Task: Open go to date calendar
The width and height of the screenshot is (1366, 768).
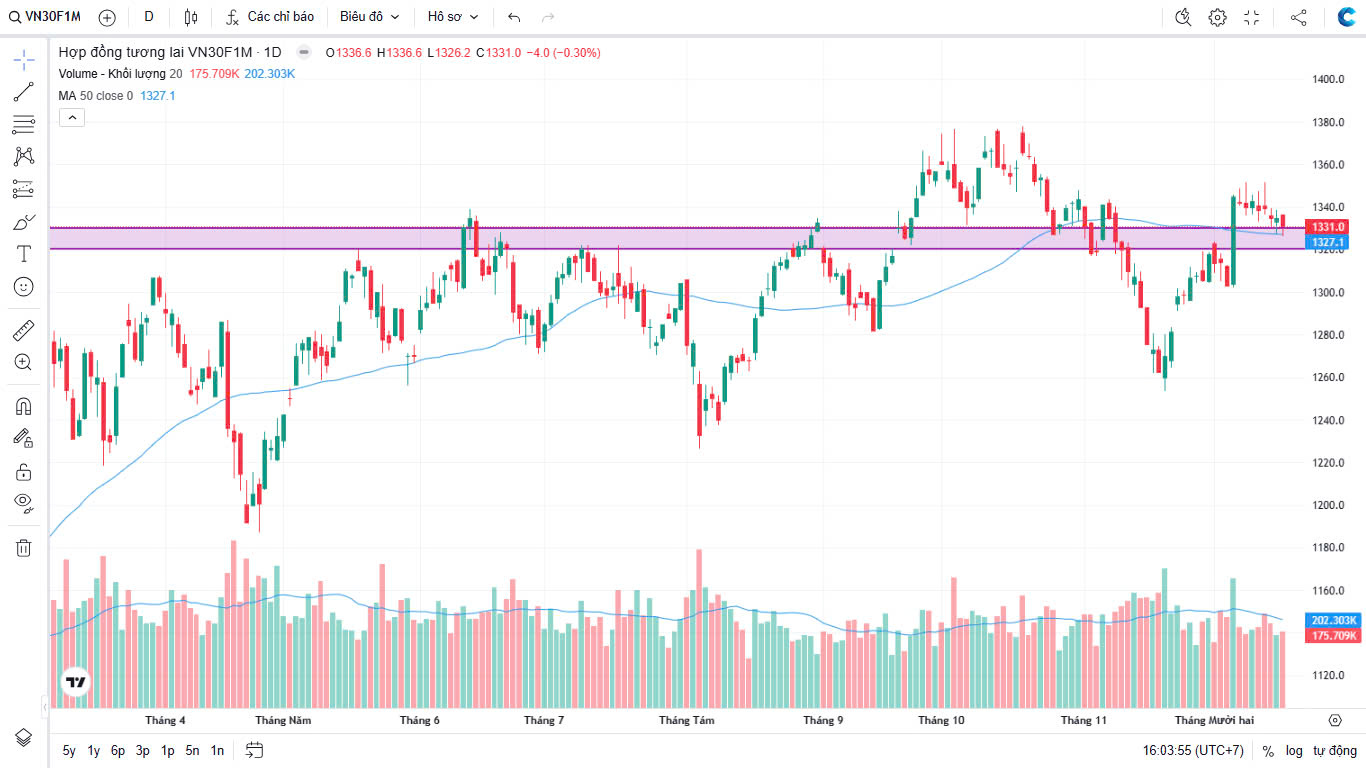Action: pos(254,750)
